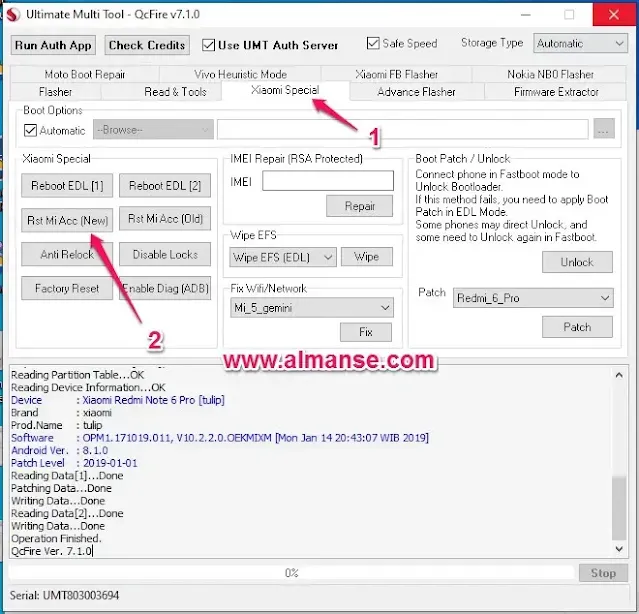The height and width of the screenshot is (614, 639).
Task: Click Fix Wifi/Network button
Action: (366, 332)
